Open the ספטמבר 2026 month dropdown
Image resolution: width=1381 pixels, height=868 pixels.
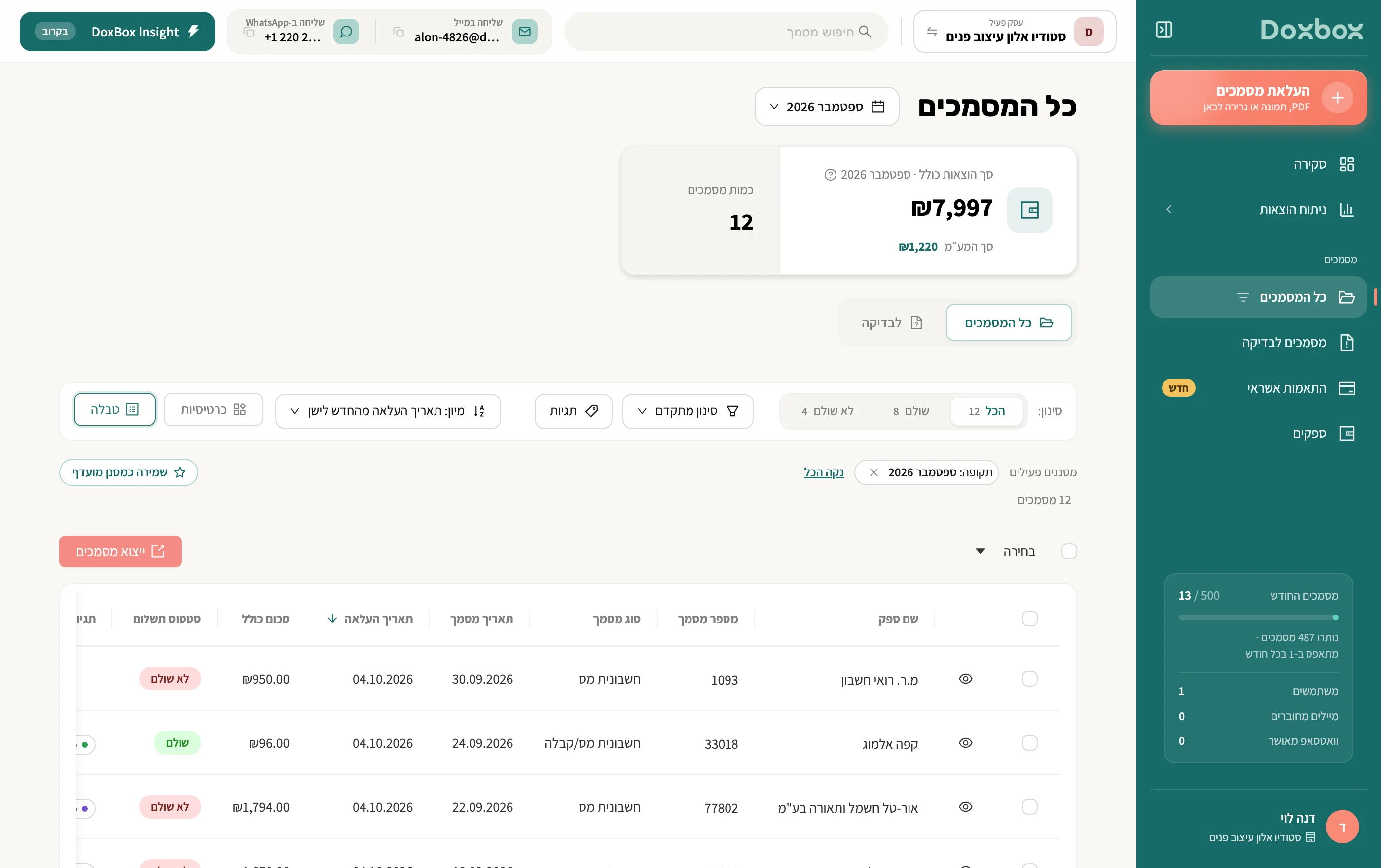tap(827, 107)
